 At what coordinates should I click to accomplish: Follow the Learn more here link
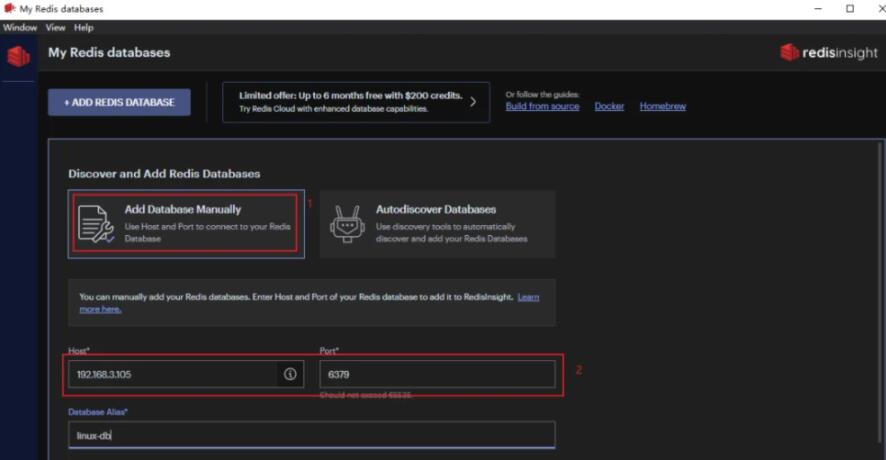tap(528, 297)
